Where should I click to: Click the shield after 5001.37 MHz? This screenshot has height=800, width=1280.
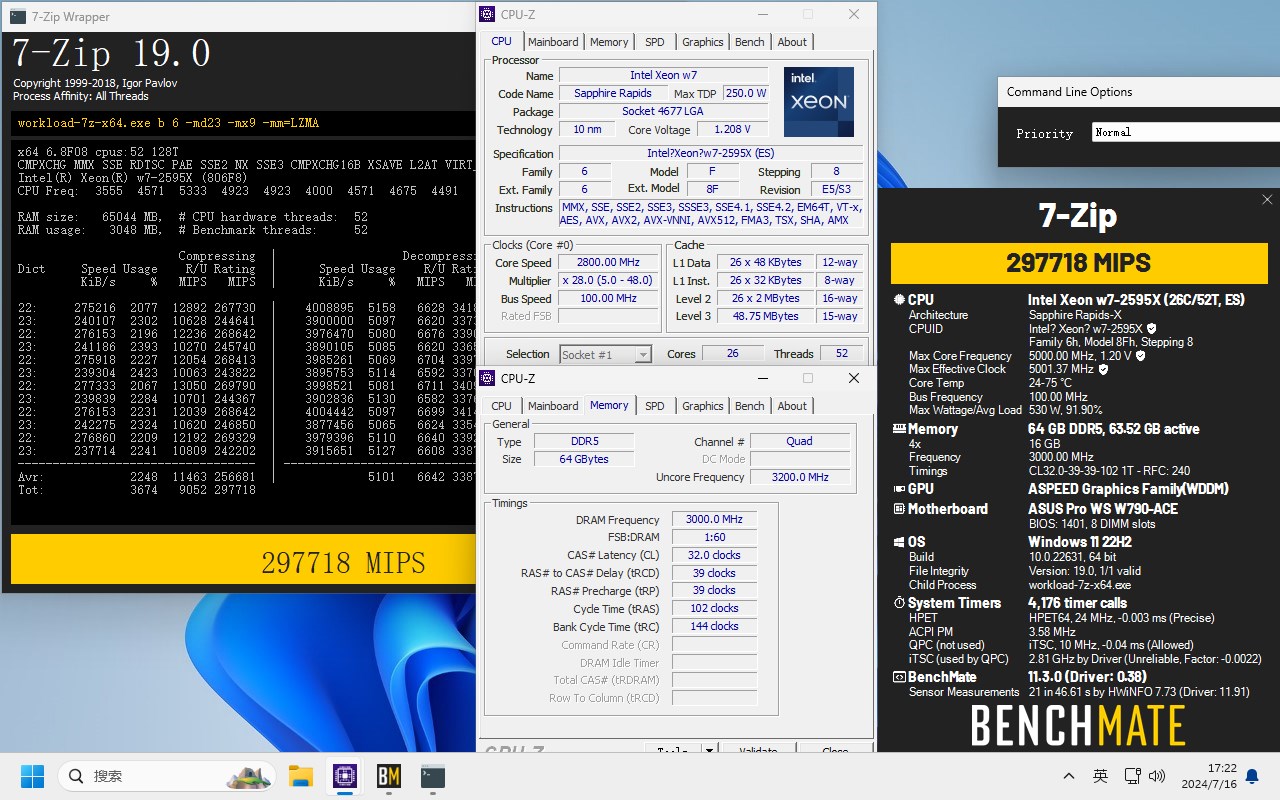click(x=1103, y=369)
